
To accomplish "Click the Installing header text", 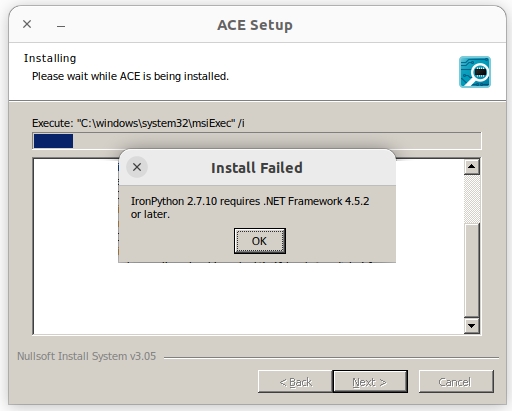I will click(x=50, y=58).
